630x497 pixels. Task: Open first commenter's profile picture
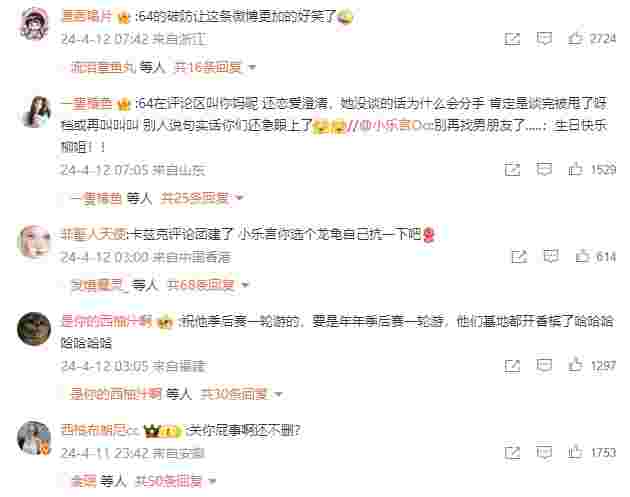[x=35, y=24]
